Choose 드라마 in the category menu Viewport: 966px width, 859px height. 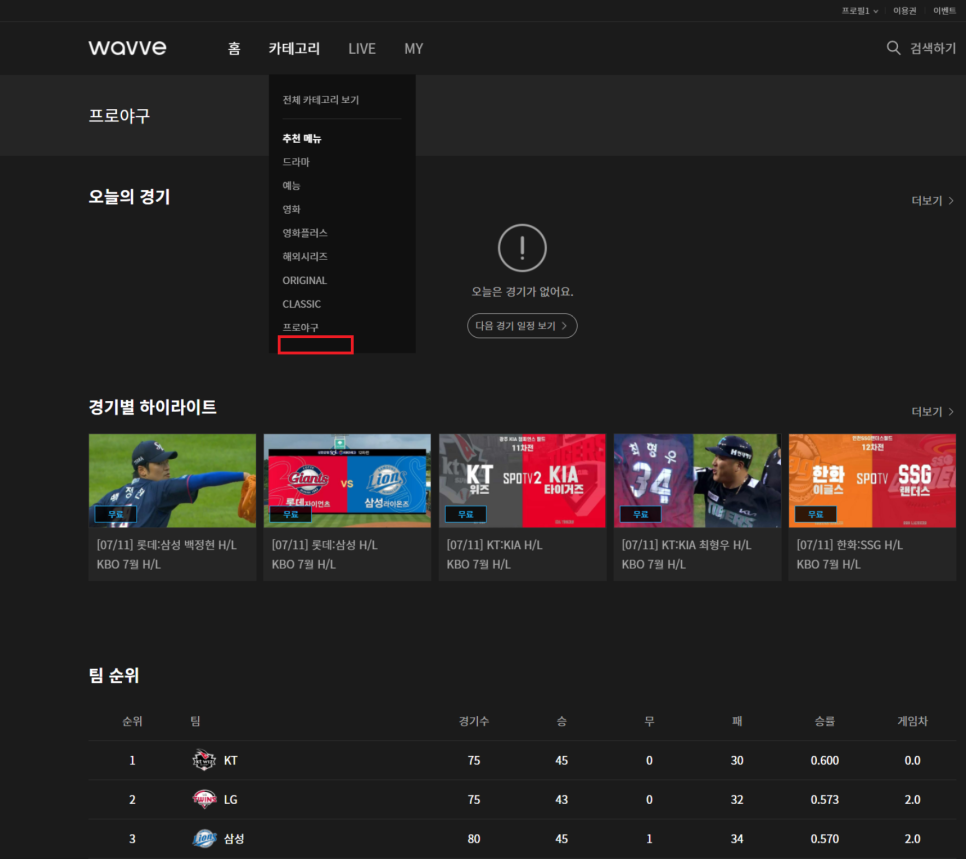coord(296,162)
